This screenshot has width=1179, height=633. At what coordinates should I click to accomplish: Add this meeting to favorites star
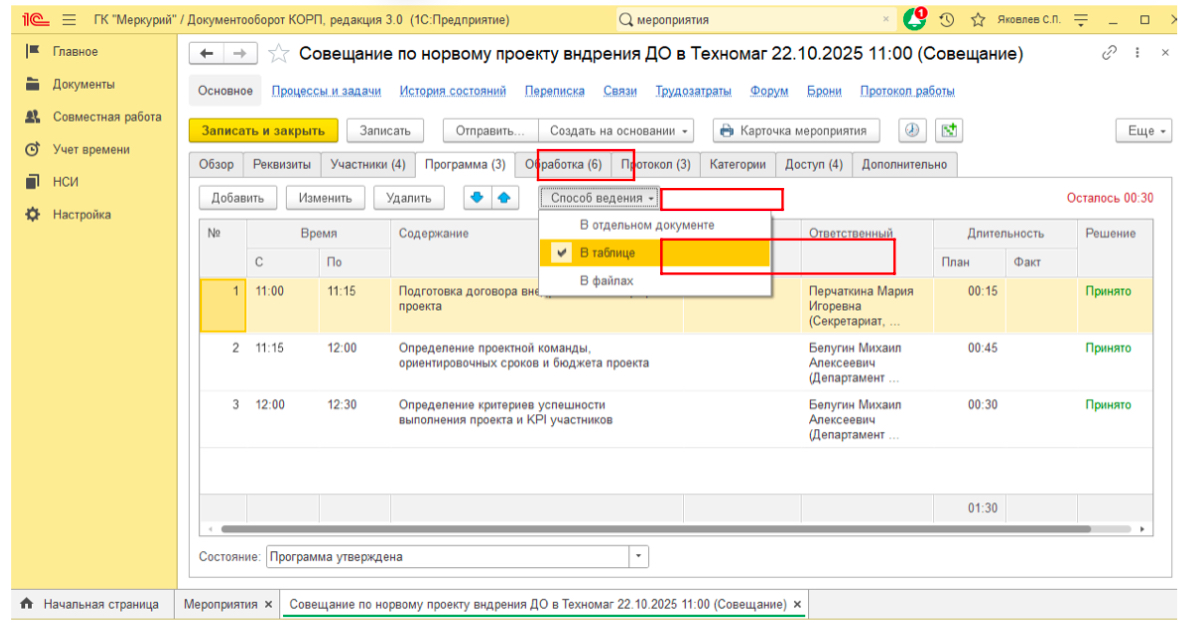click(279, 53)
